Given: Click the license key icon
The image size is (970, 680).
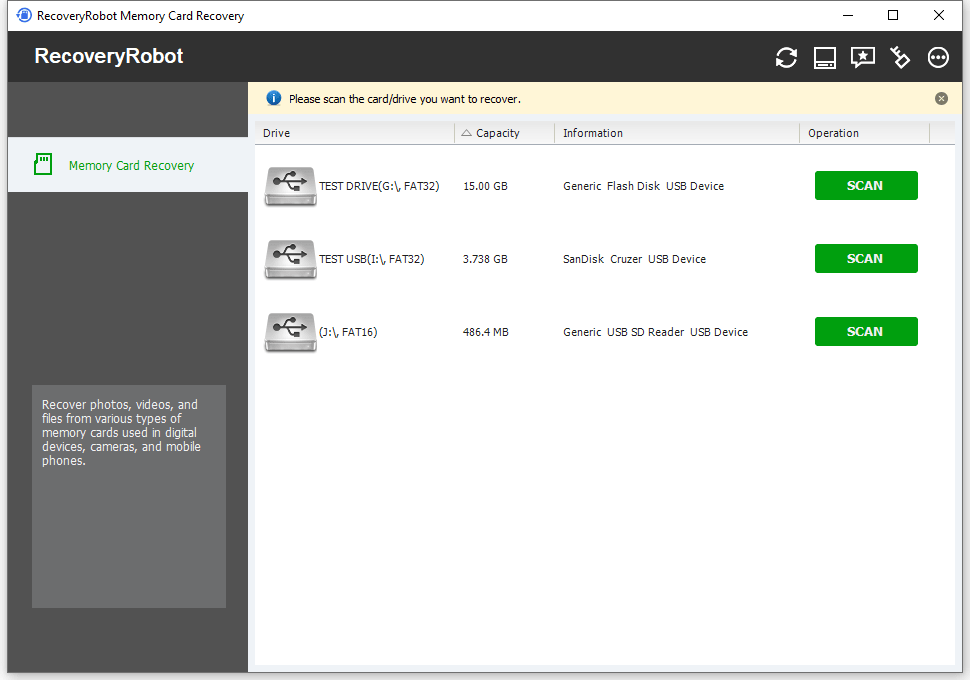Looking at the screenshot, I should 900,57.
